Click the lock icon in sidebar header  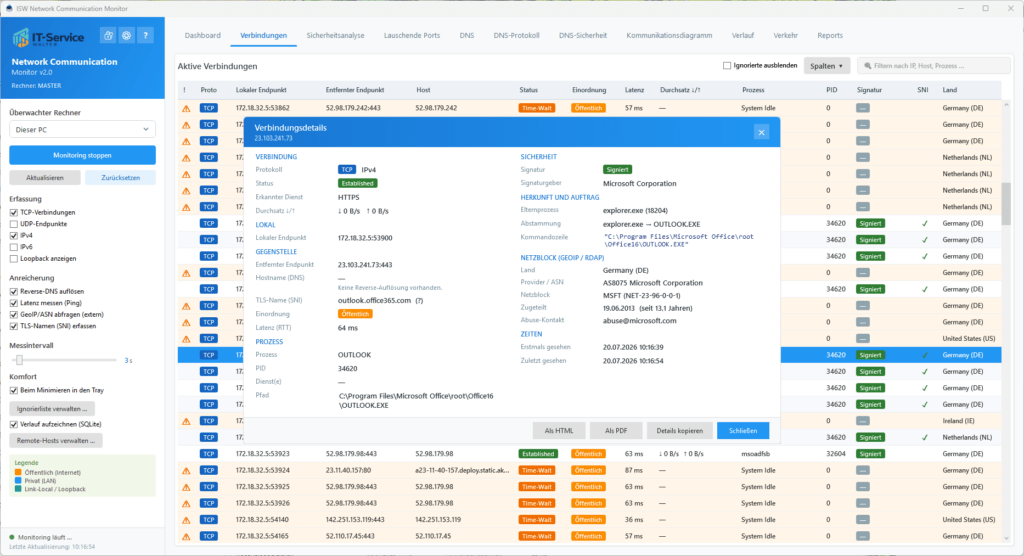[x=108, y=36]
